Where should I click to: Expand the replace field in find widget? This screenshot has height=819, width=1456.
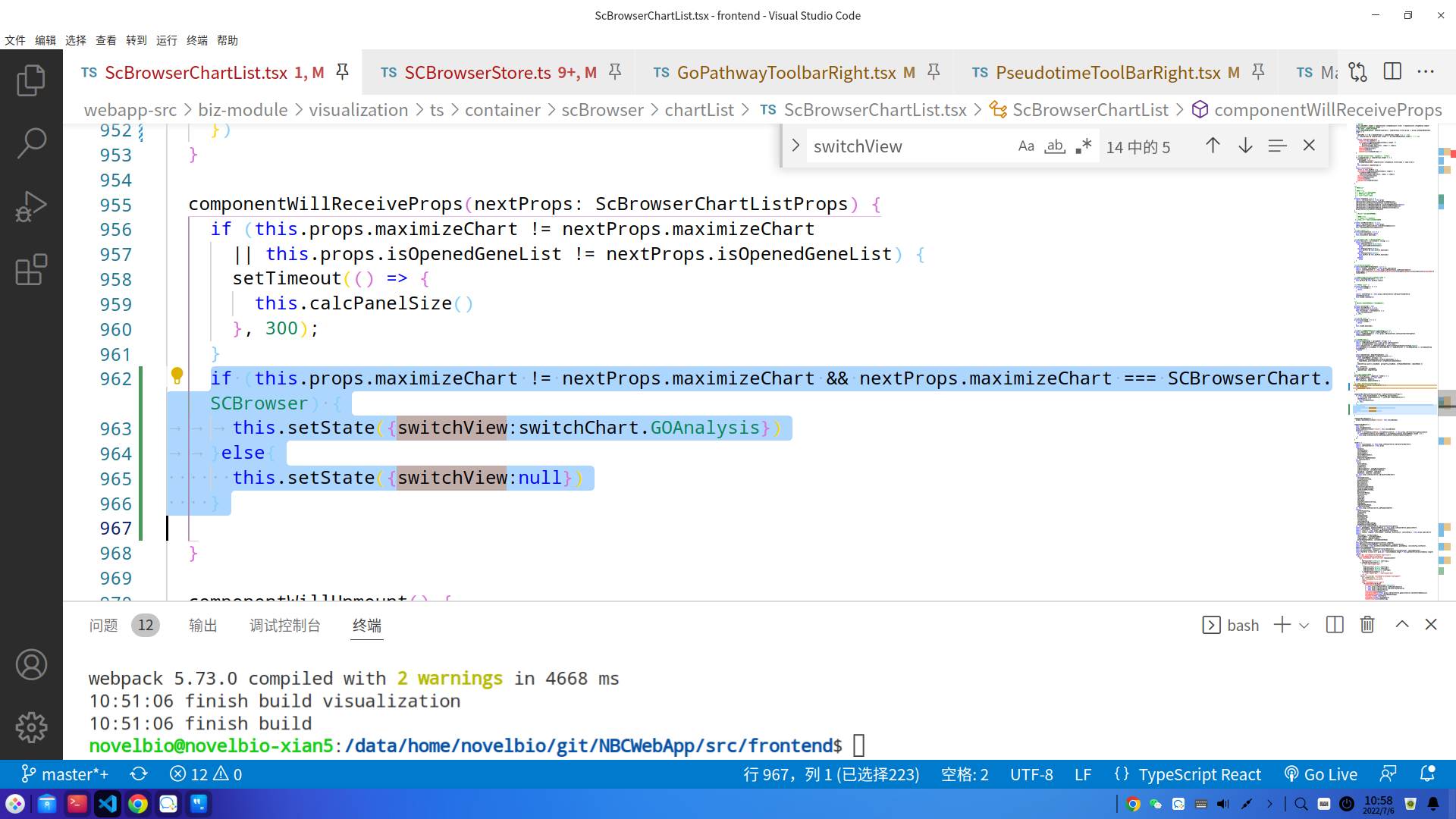pyautogui.click(x=795, y=146)
